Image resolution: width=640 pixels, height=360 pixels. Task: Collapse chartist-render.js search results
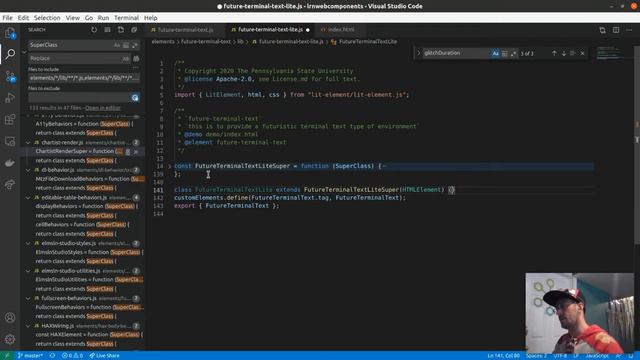pyautogui.click(x=28, y=142)
